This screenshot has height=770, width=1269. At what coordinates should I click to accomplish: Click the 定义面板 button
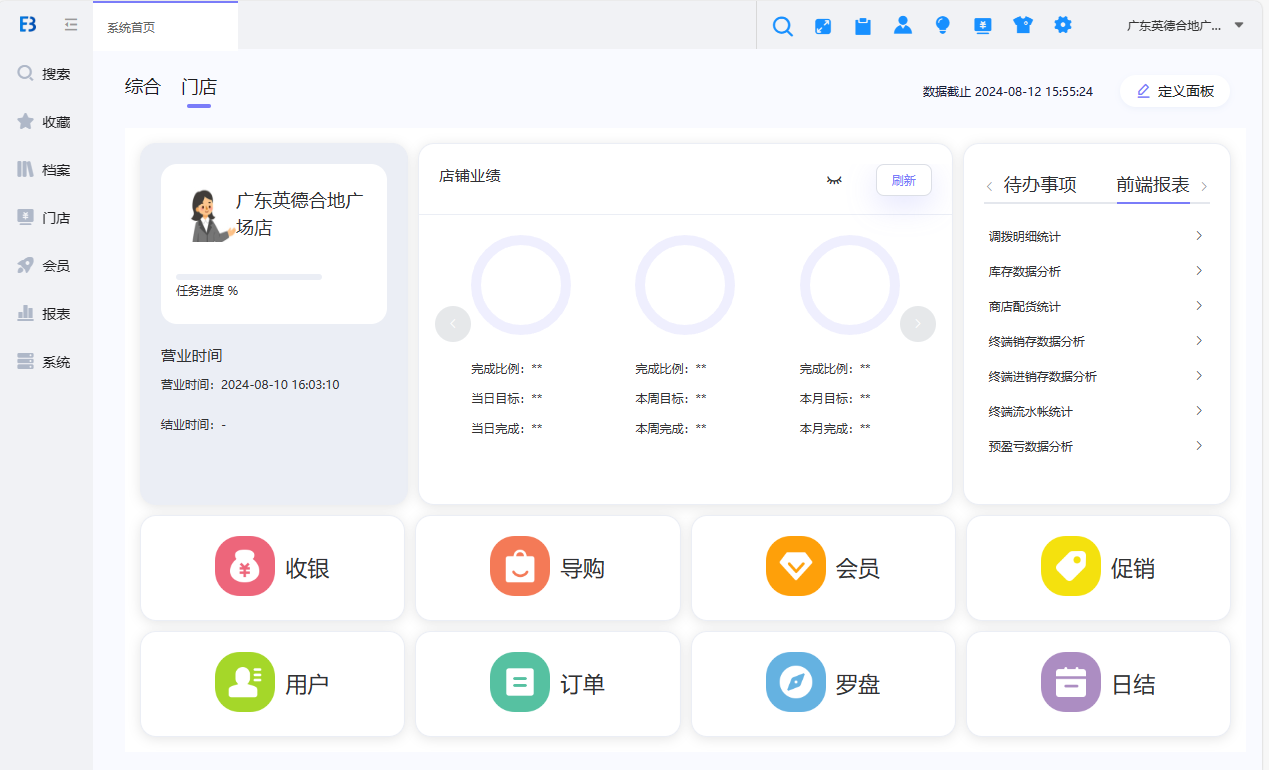pyautogui.click(x=1175, y=91)
